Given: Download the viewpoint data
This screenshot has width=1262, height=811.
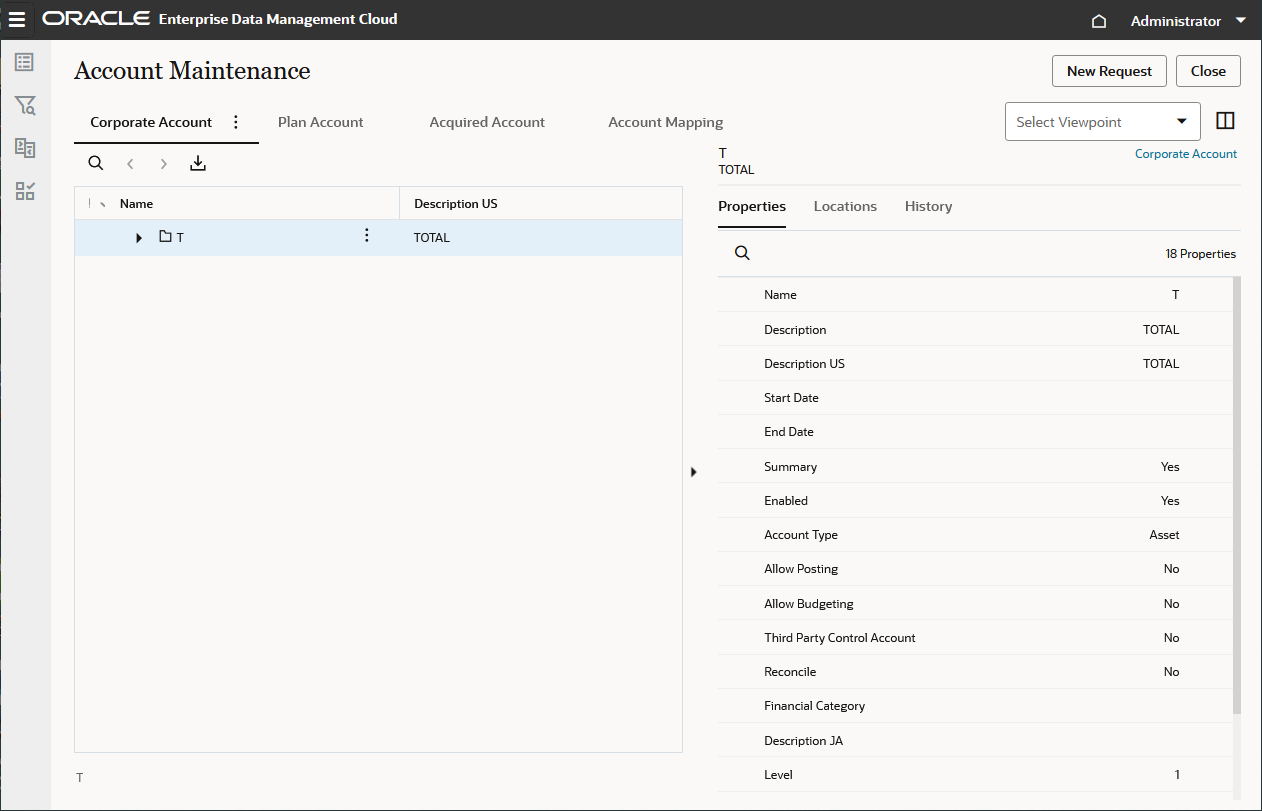Looking at the screenshot, I should (198, 163).
